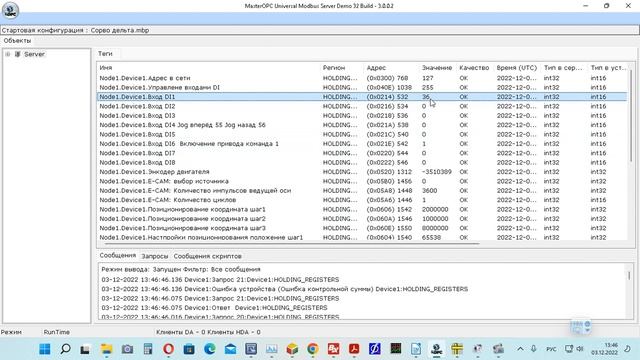Select the Node1.Device1.Вход DI1 tag

[362, 97]
